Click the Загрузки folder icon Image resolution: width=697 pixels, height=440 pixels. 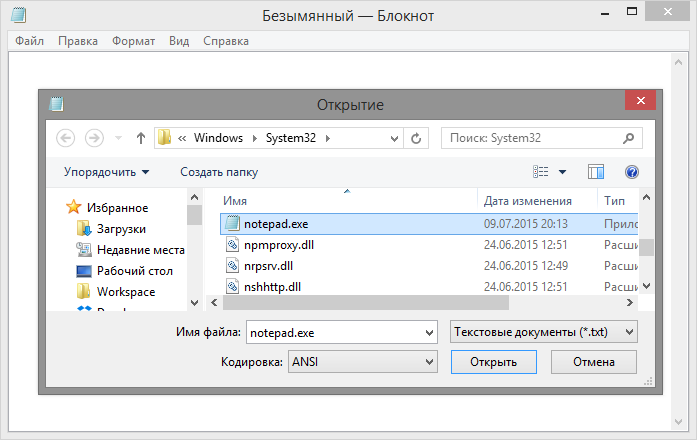84,228
